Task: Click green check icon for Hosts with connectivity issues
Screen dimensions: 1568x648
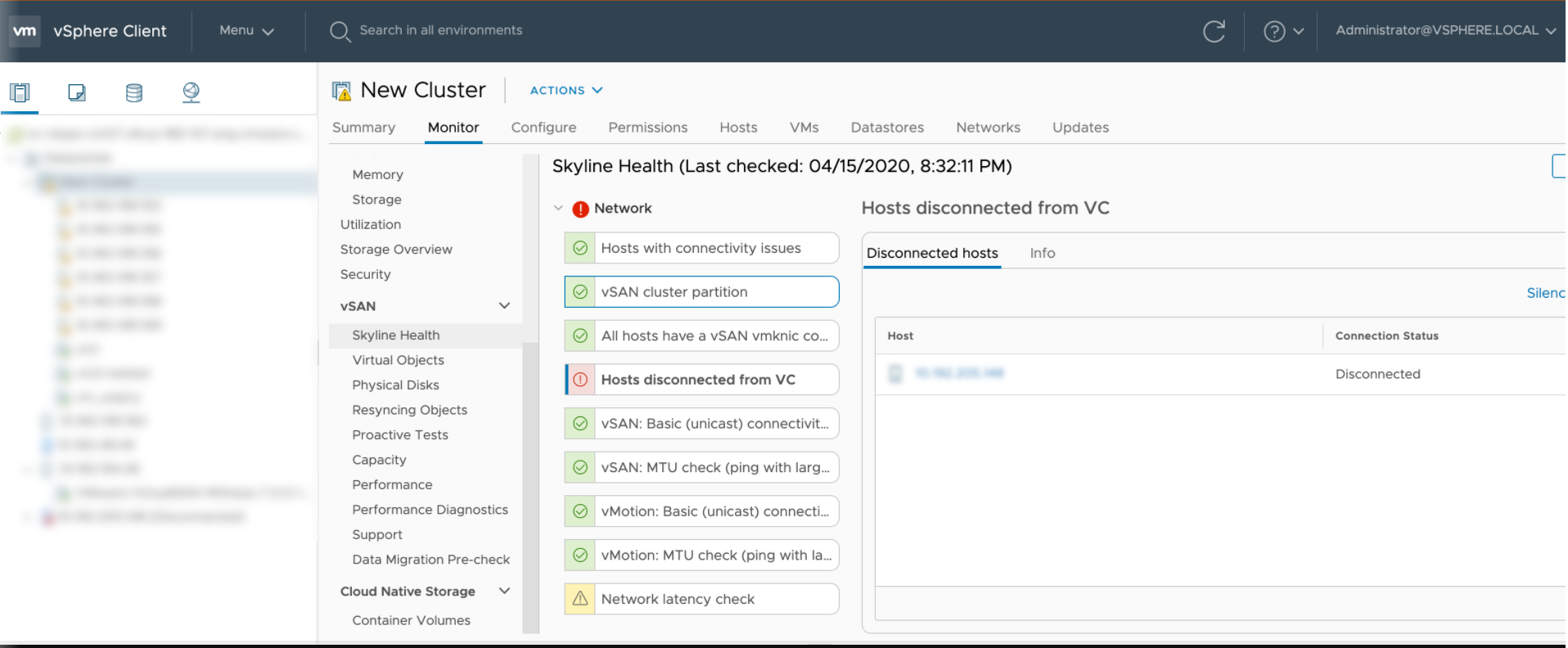Action: coord(580,248)
